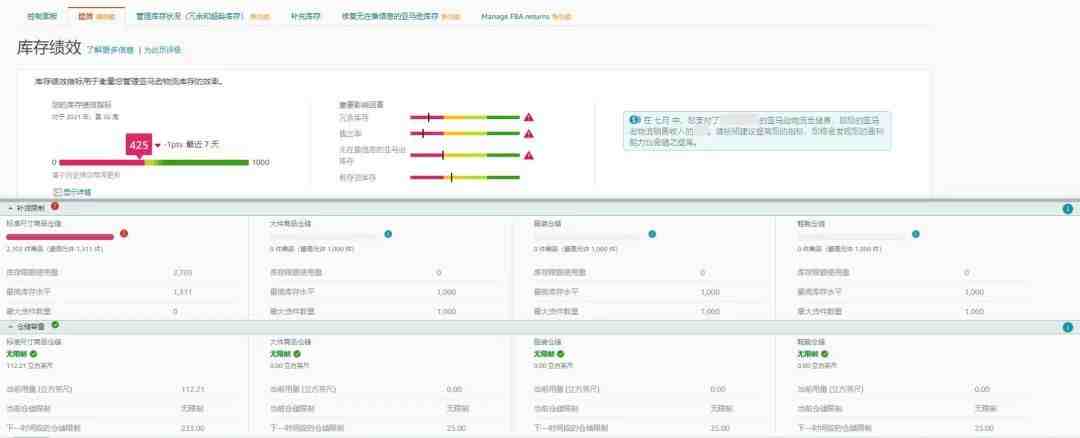Click the 无在售信息的亚马逊库存 factor gauge bar

pos(465,156)
